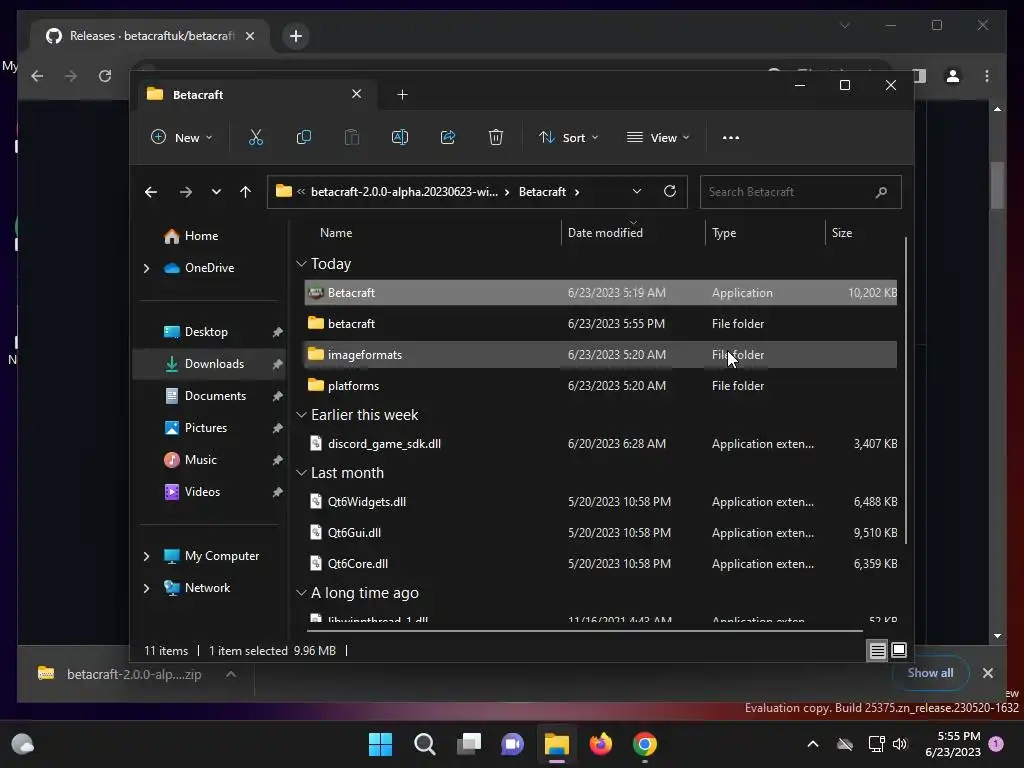This screenshot has width=1024, height=768.
Task: Open Task View on taskbar
Action: pyautogui.click(x=469, y=744)
